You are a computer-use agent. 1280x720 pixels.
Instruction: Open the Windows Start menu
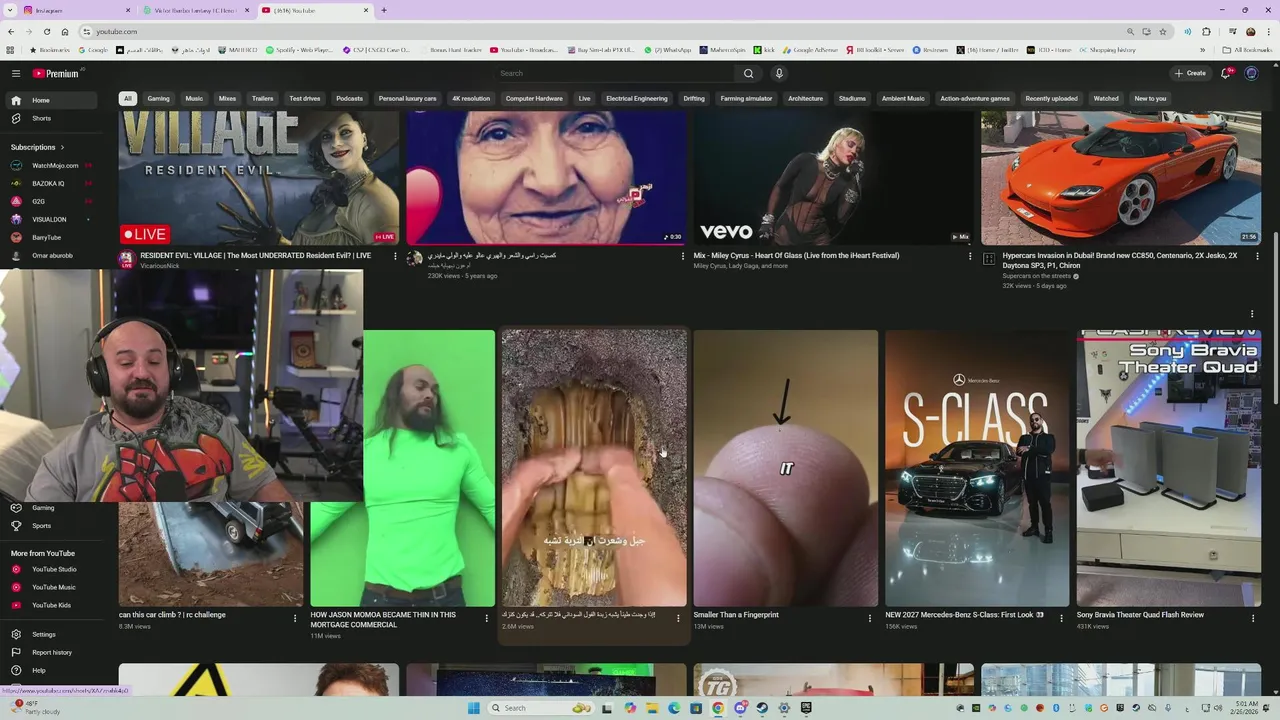click(x=475, y=708)
